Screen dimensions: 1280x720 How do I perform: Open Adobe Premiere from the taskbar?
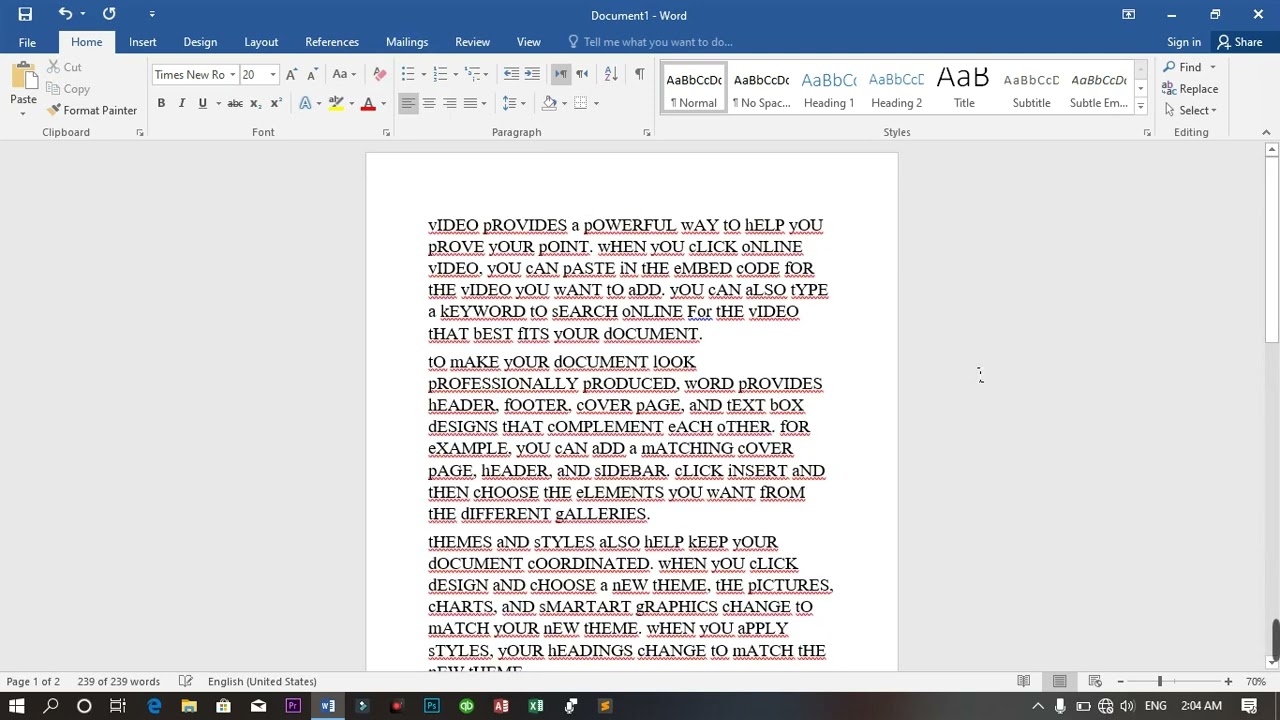click(x=292, y=706)
